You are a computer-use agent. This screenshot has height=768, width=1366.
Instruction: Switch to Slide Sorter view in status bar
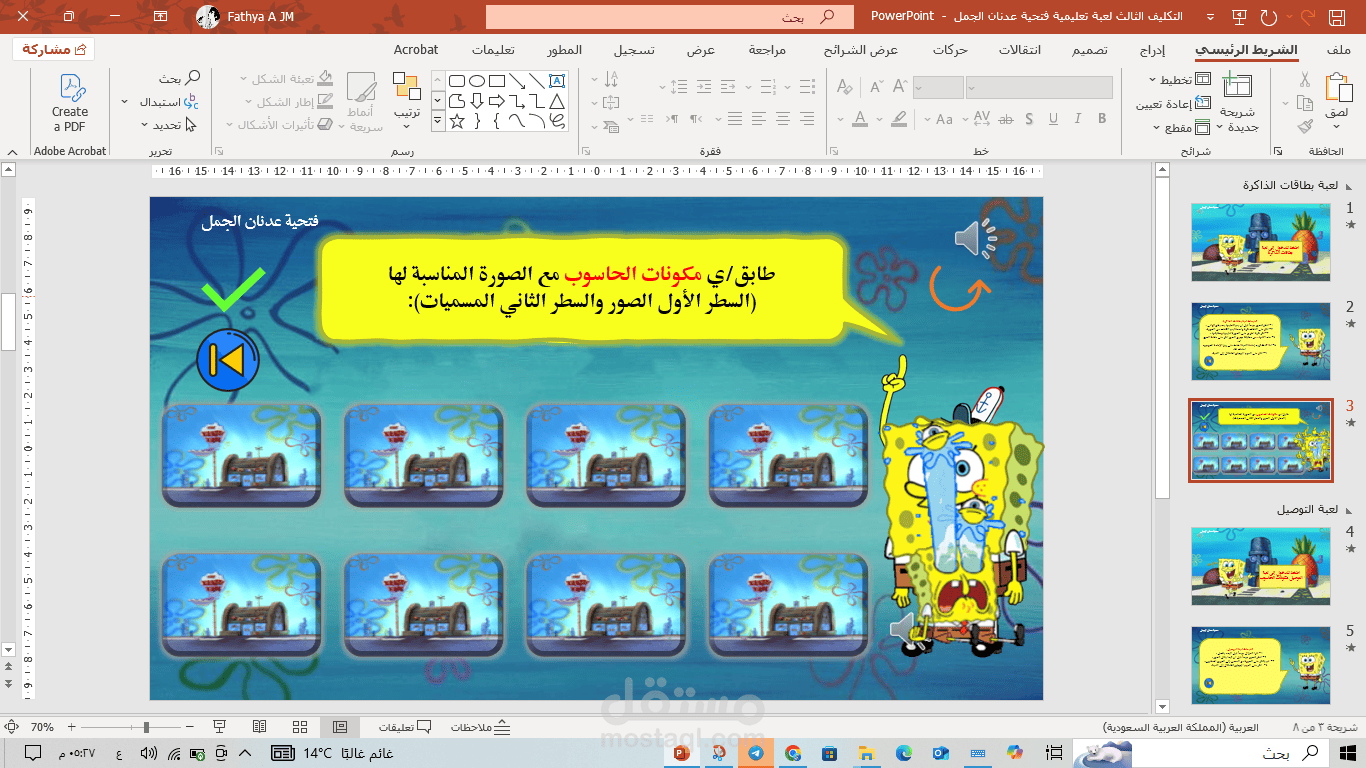(300, 727)
